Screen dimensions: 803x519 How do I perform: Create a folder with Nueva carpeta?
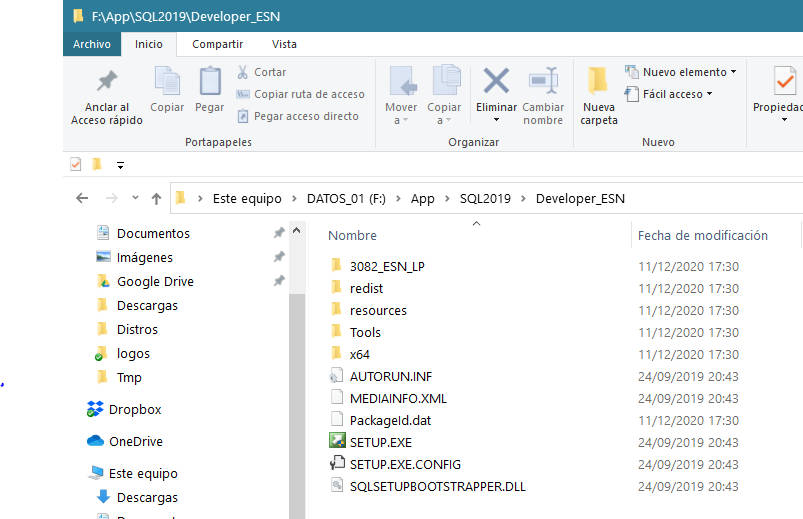pyautogui.click(x=599, y=96)
